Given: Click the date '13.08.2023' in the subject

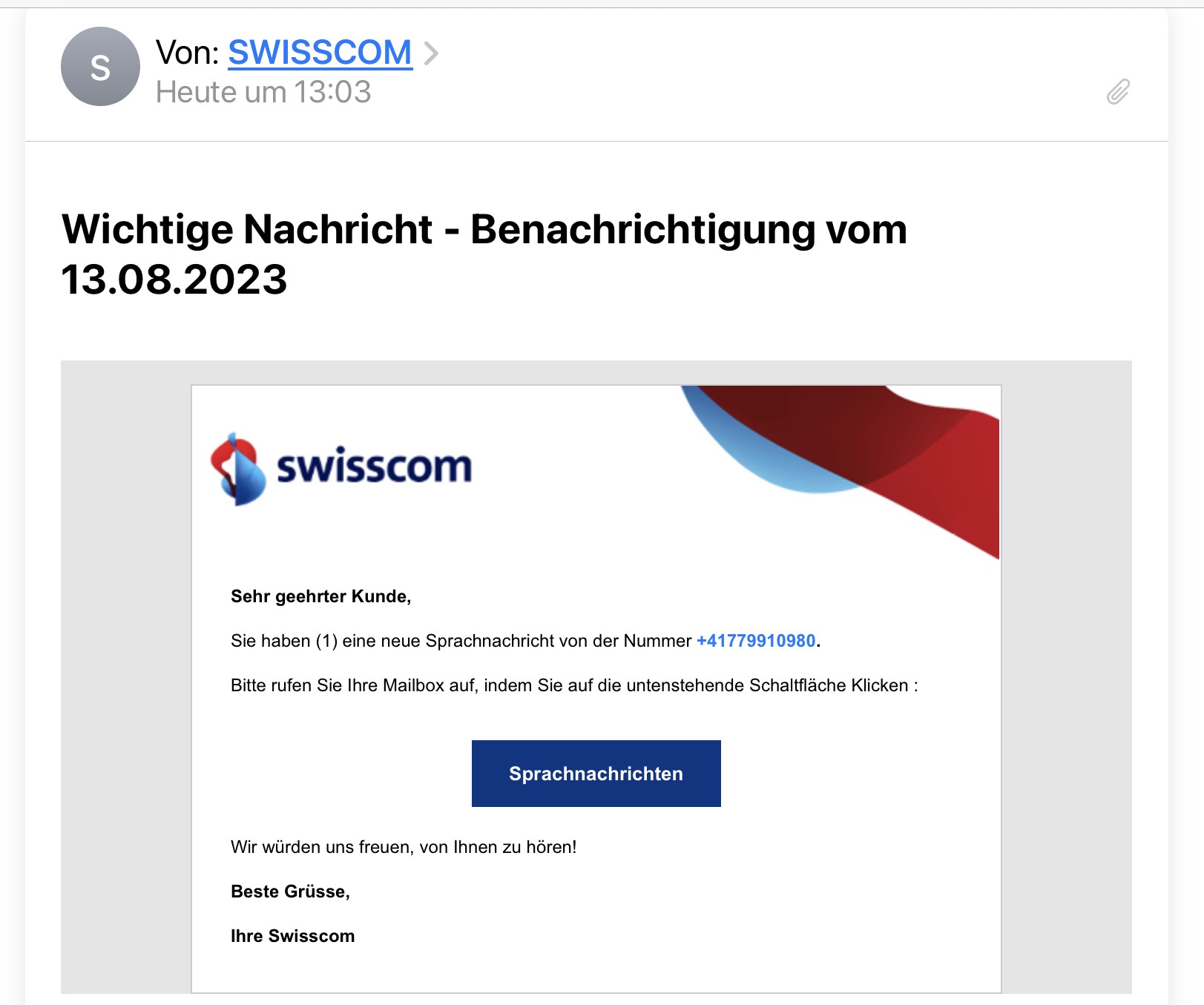Looking at the screenshot, I should point(174,280).
